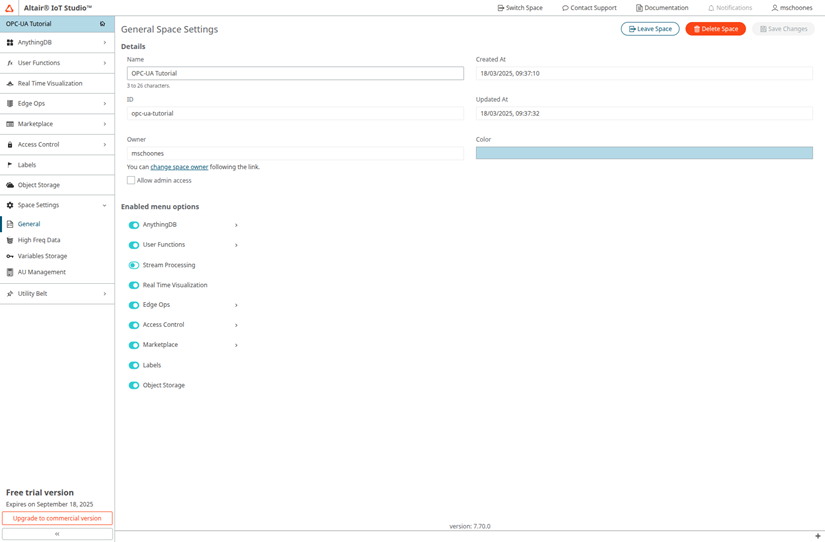
Task: Toggle the Object Storage menu option switch
Action: pos(134,385)
